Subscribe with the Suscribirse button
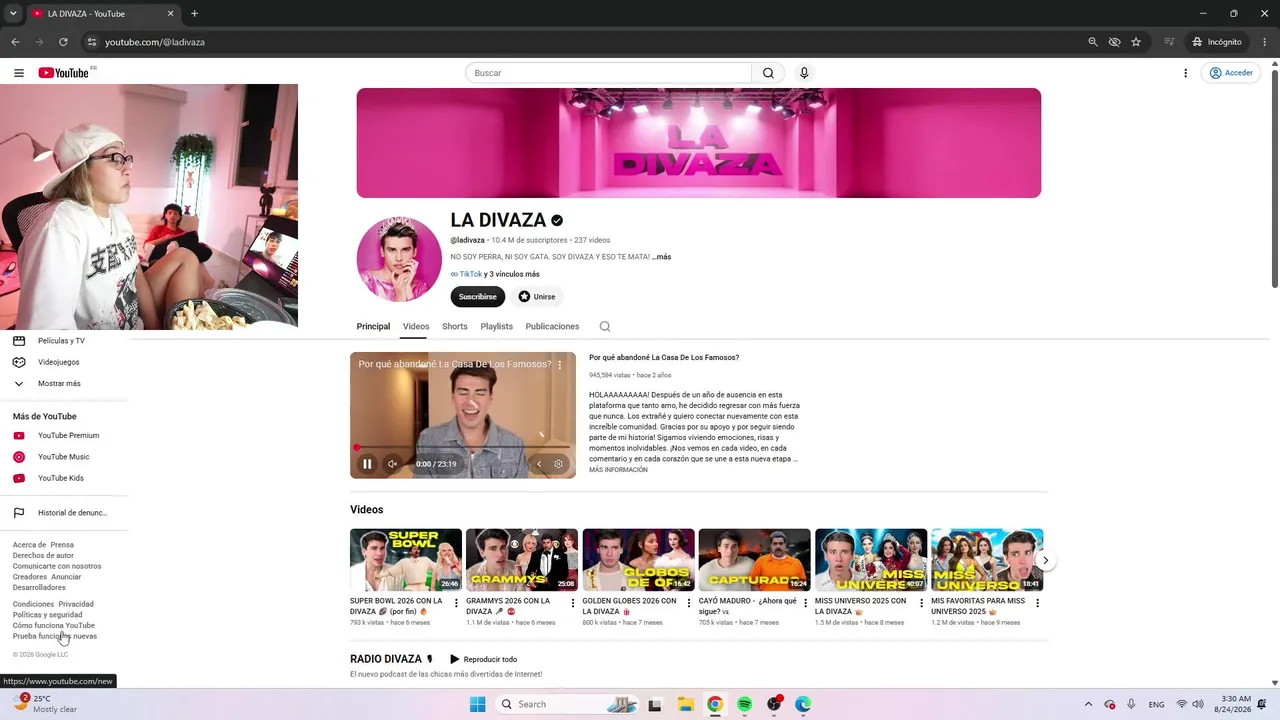Screen dimensions: 1280x720 coord(478,297)
